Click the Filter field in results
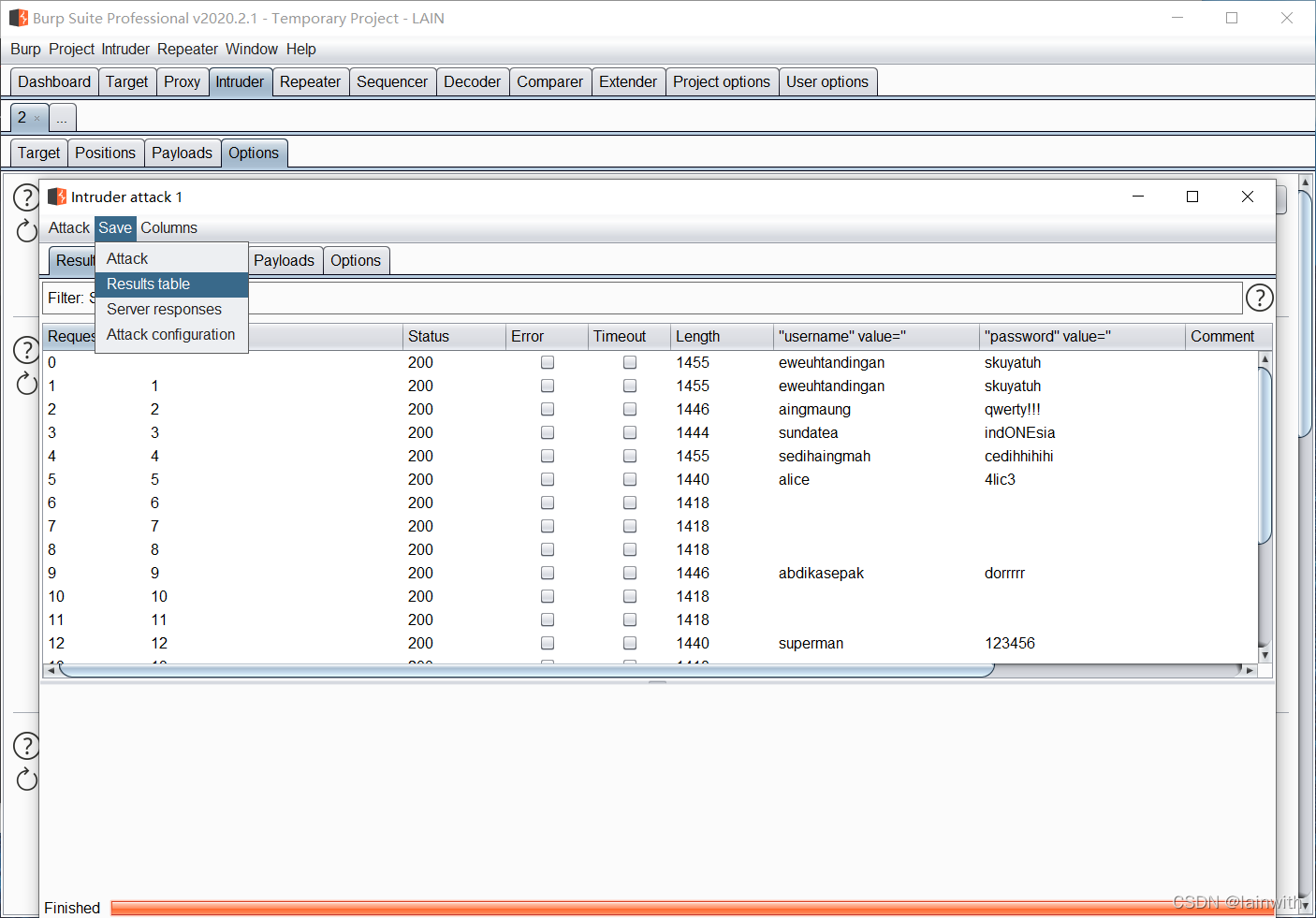 tap(642, 299)
